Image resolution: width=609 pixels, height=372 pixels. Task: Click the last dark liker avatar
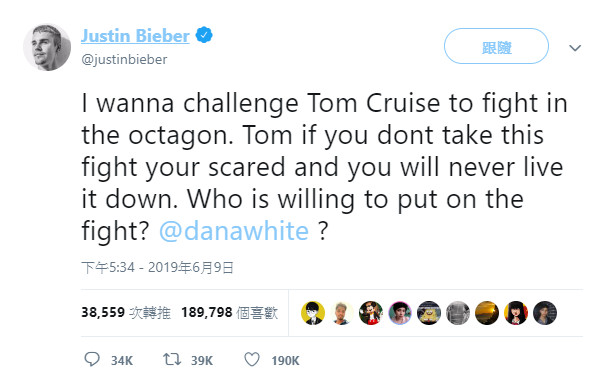545,313
